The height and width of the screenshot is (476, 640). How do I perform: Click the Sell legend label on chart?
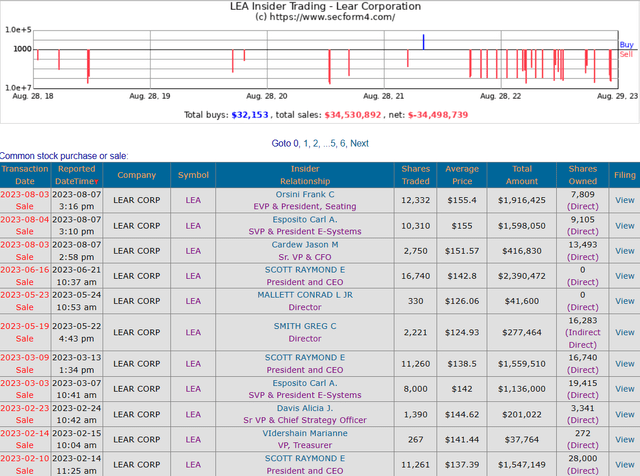click(x=626, y=54)
